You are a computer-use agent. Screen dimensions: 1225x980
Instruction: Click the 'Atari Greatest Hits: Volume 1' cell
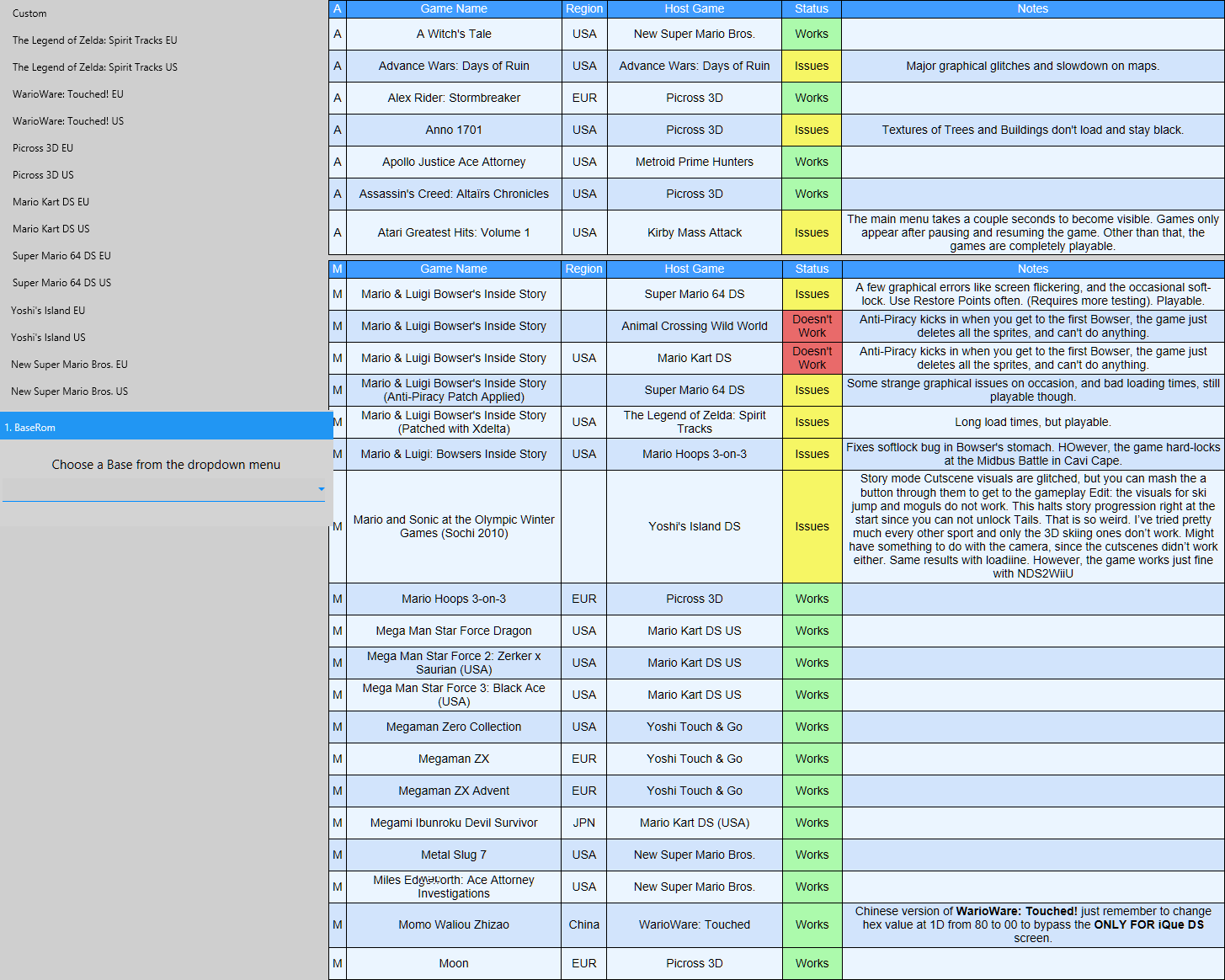(454, 233)
